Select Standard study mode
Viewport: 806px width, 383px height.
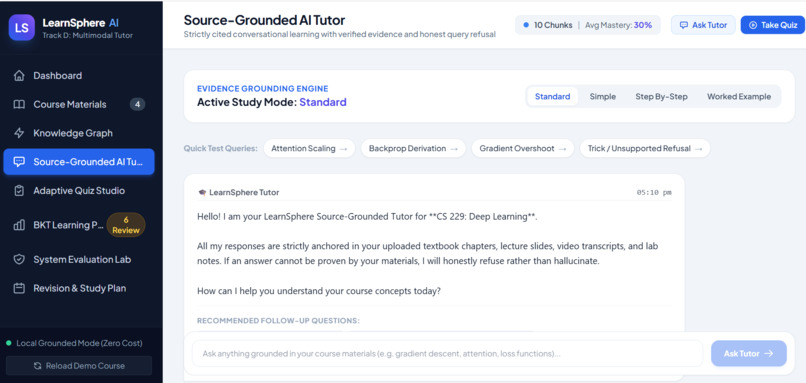(553, 97)
